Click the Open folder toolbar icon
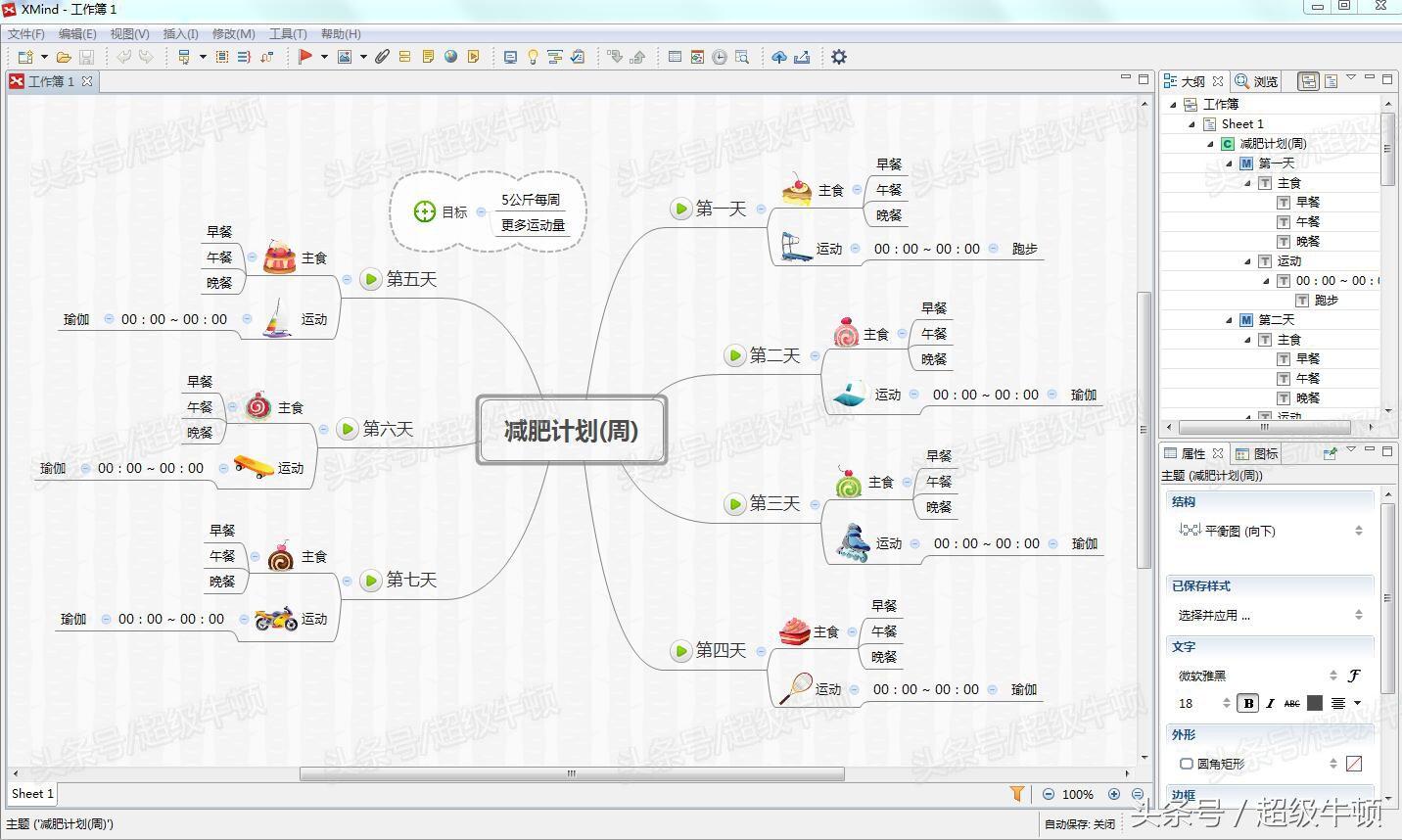The image size is (1402, 840). tap(64, 57)
